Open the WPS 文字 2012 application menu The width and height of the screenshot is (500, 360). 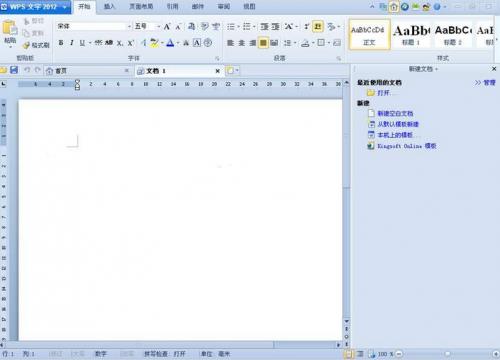35,7
